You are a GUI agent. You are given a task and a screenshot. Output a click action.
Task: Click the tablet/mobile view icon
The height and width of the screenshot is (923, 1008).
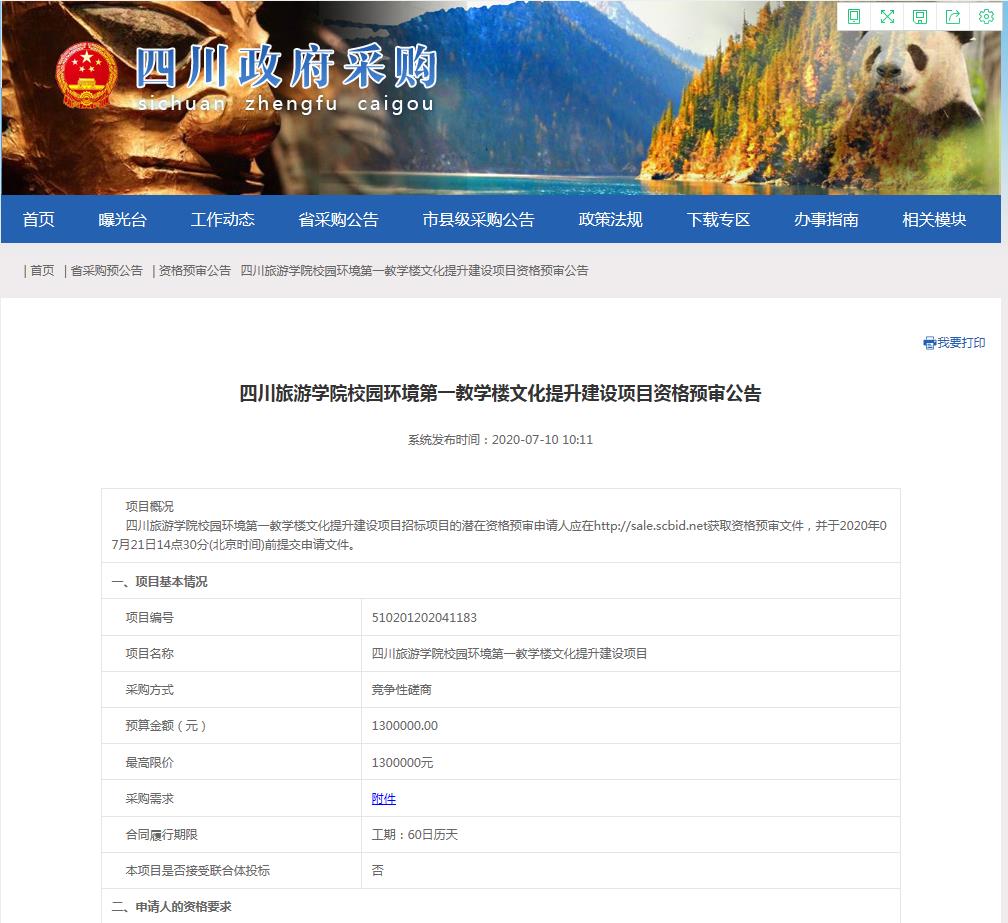coord(854,16)
